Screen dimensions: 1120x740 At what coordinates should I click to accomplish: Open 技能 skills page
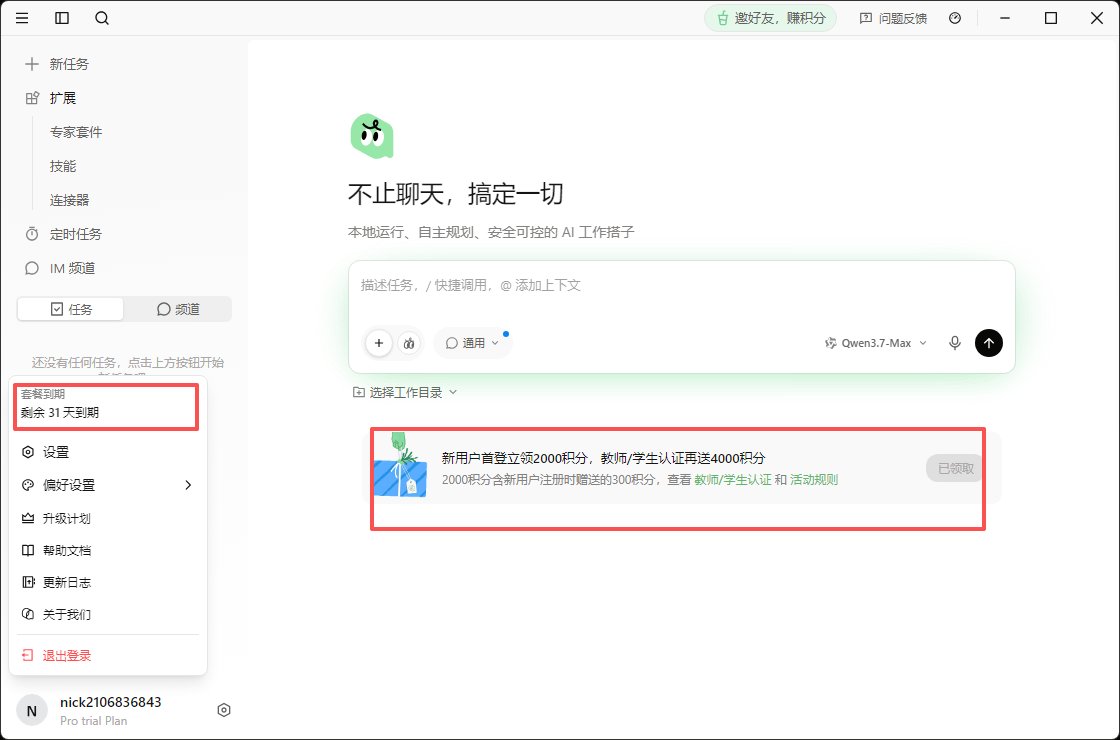coord(63,166)
